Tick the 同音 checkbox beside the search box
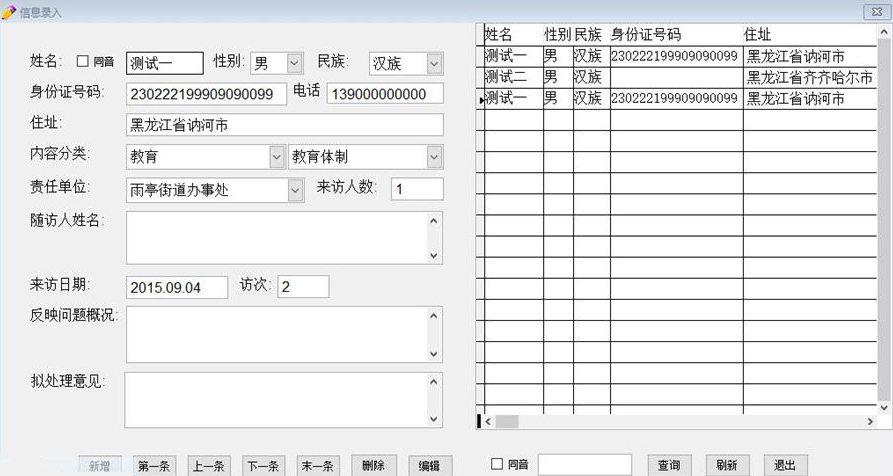The width and height of the screenshot is (893, 476). coord(497,464)
